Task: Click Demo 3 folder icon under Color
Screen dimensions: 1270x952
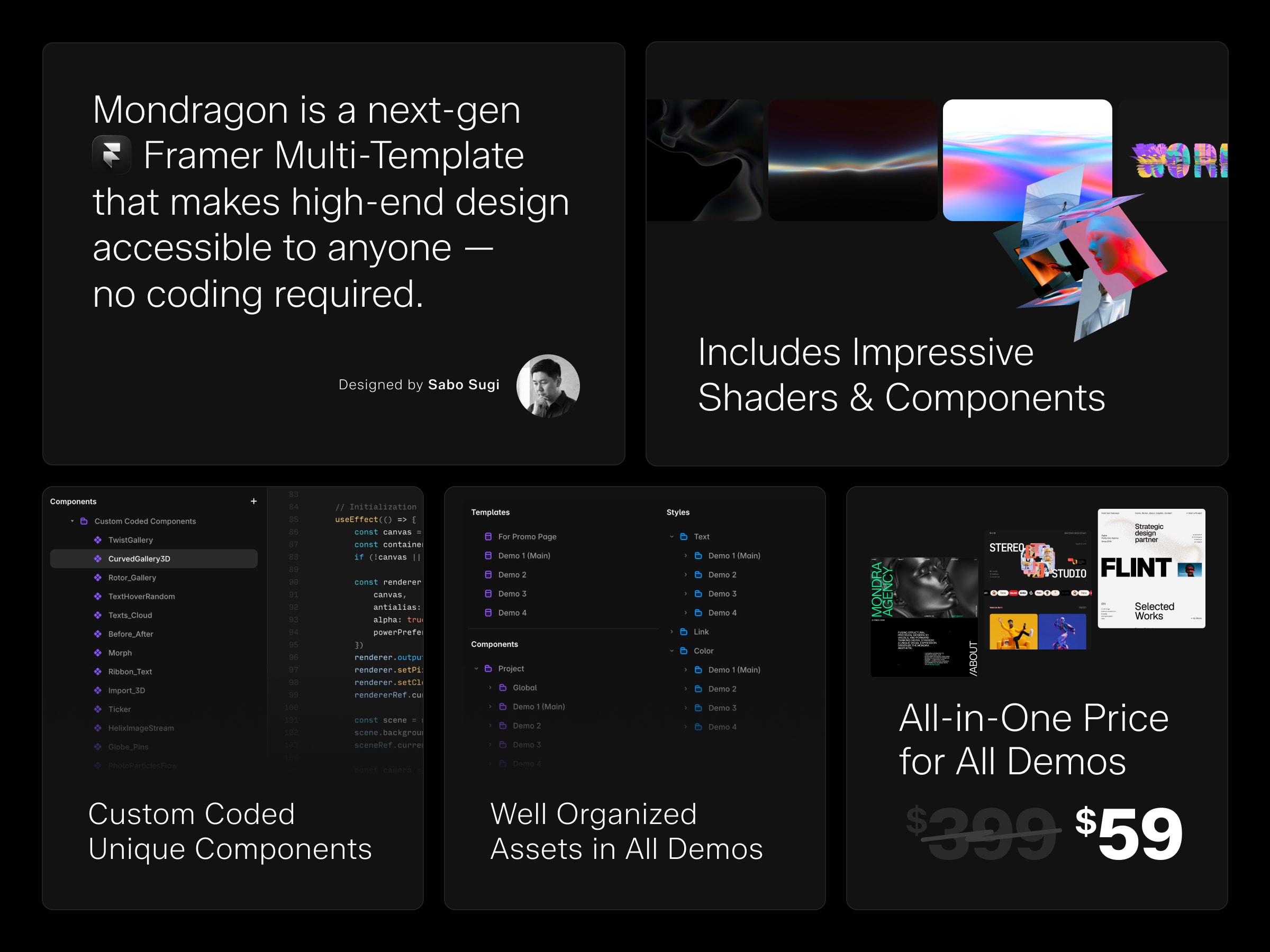Action: click(x=698, y=708)
